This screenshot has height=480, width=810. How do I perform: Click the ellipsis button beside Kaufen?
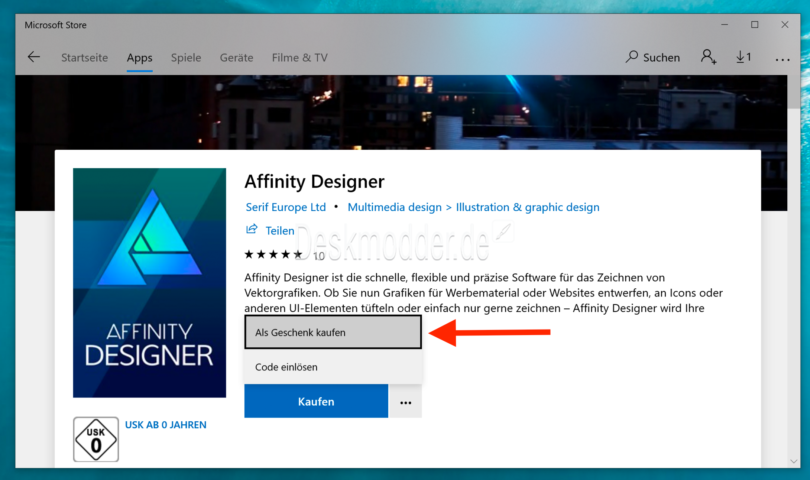[x=406, y=402]
